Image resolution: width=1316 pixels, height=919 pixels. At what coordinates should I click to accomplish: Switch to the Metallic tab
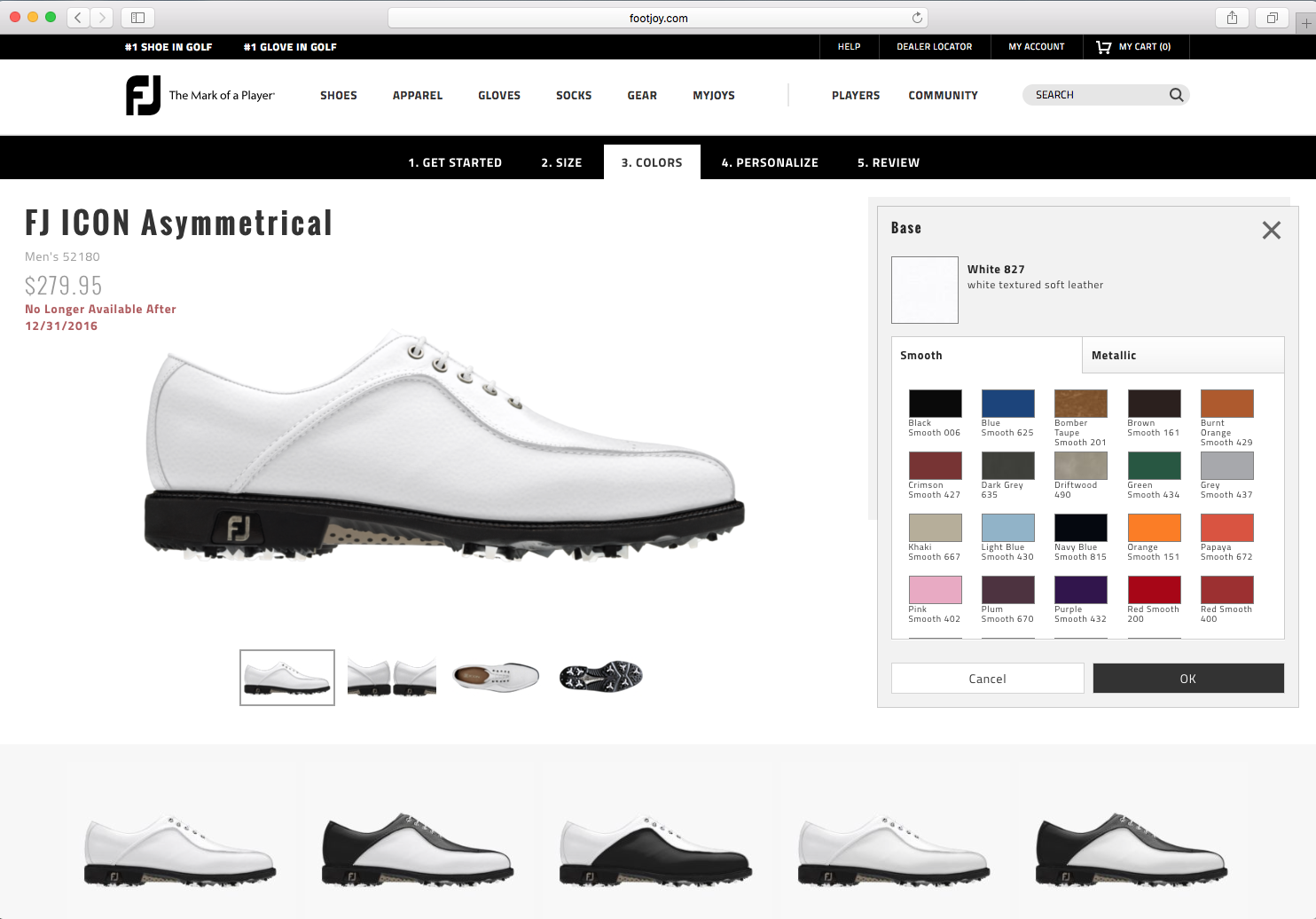tap(1183, 355)
